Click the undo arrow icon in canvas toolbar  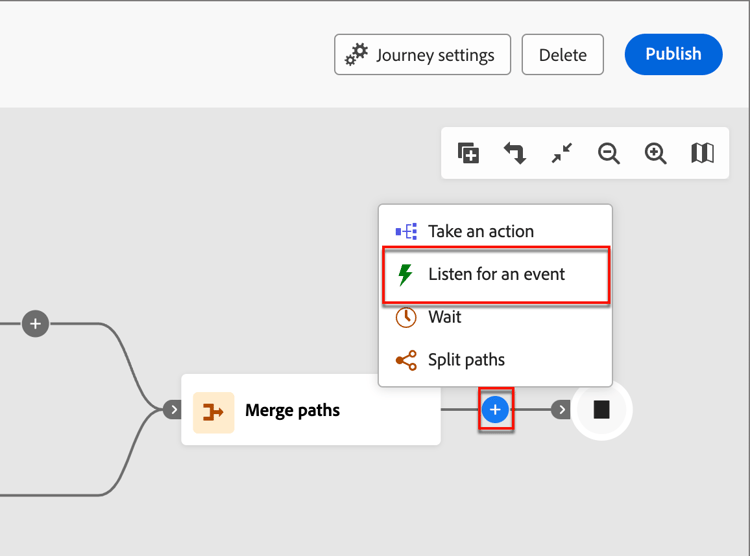tap(515, 153)
